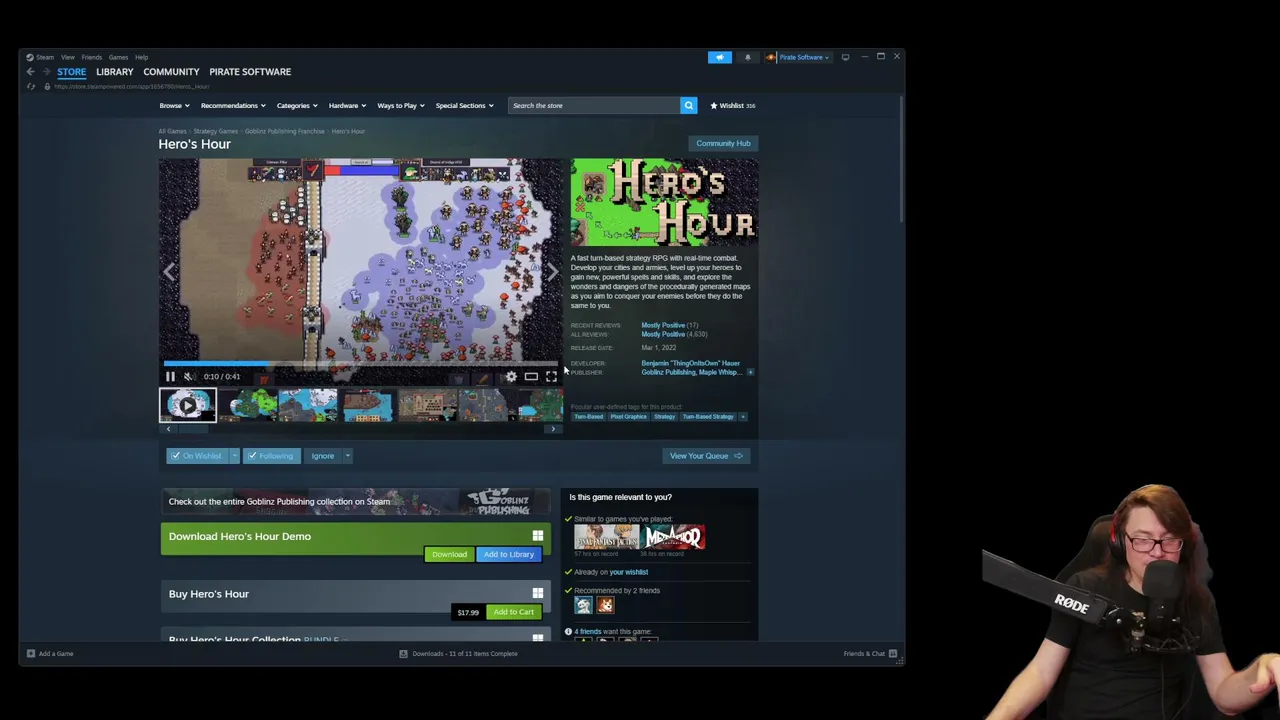This screenshot has width=1280, height=720.
Task: Click View Your Queue
Action: pos(705,456)
